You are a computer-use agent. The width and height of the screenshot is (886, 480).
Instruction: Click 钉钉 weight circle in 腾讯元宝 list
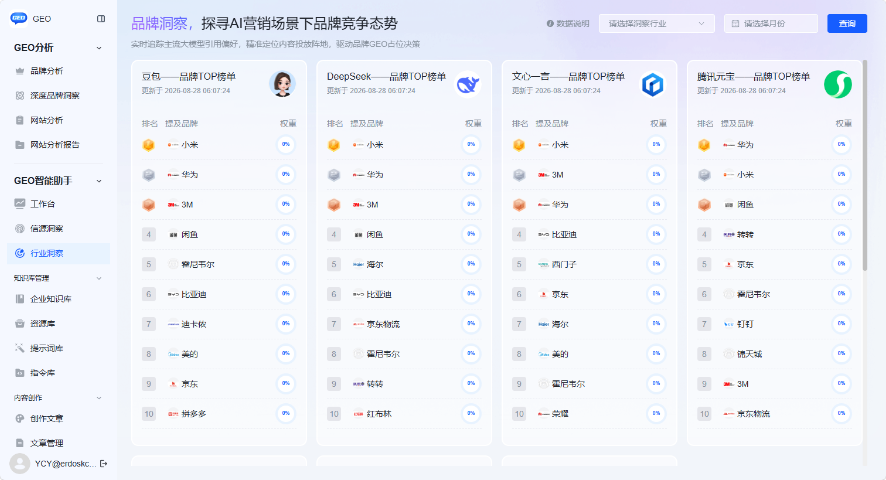point(841,324)
